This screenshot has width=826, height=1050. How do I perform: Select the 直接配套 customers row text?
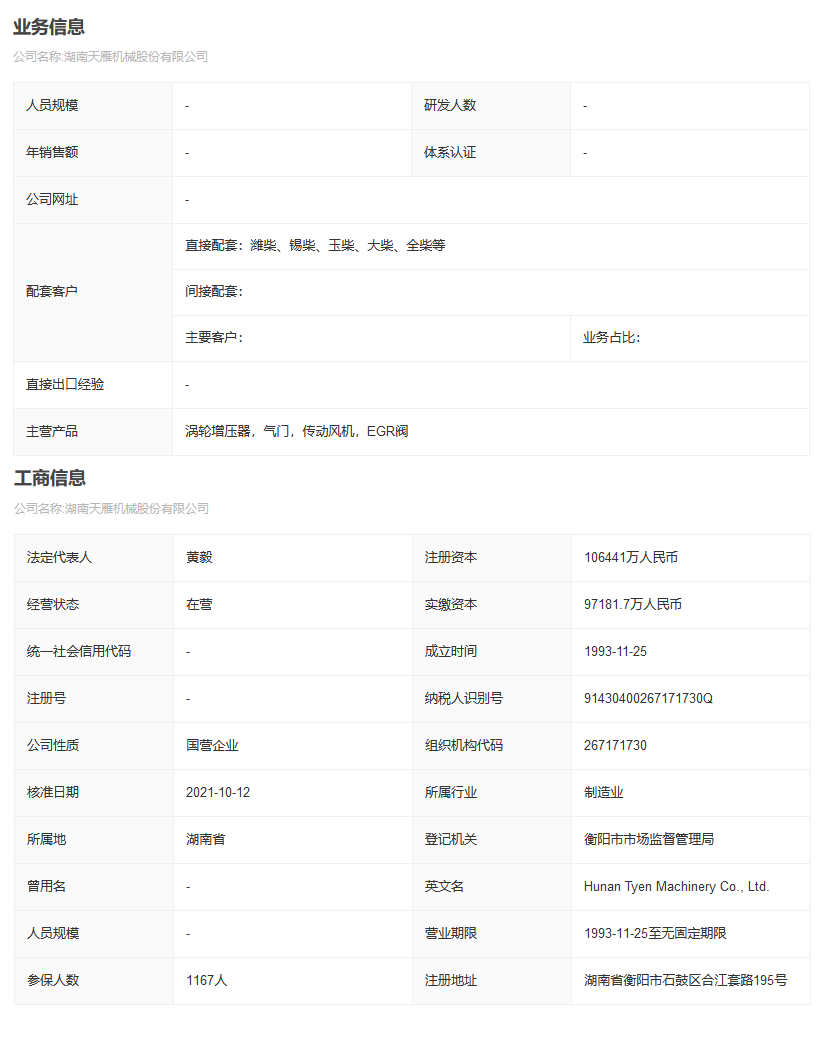pyautogui.click(x=315, y=246)
